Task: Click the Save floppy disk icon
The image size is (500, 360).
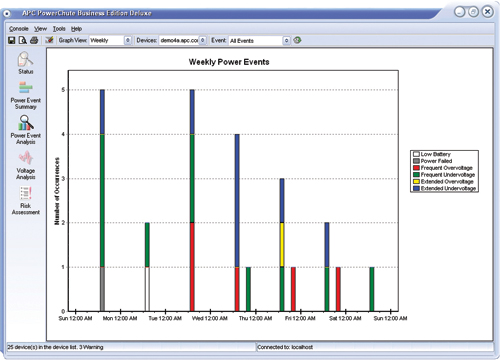Action: 12,40
